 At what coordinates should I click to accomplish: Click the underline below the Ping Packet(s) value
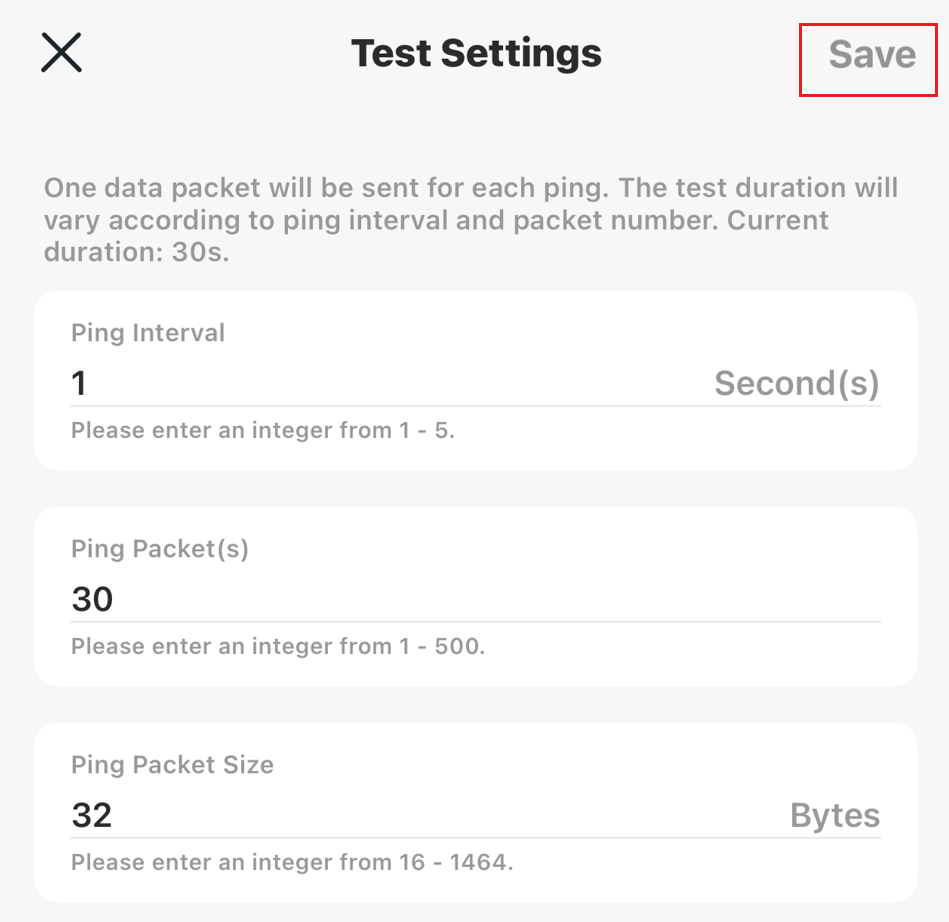pyautogui.click(x=476, y=621)
